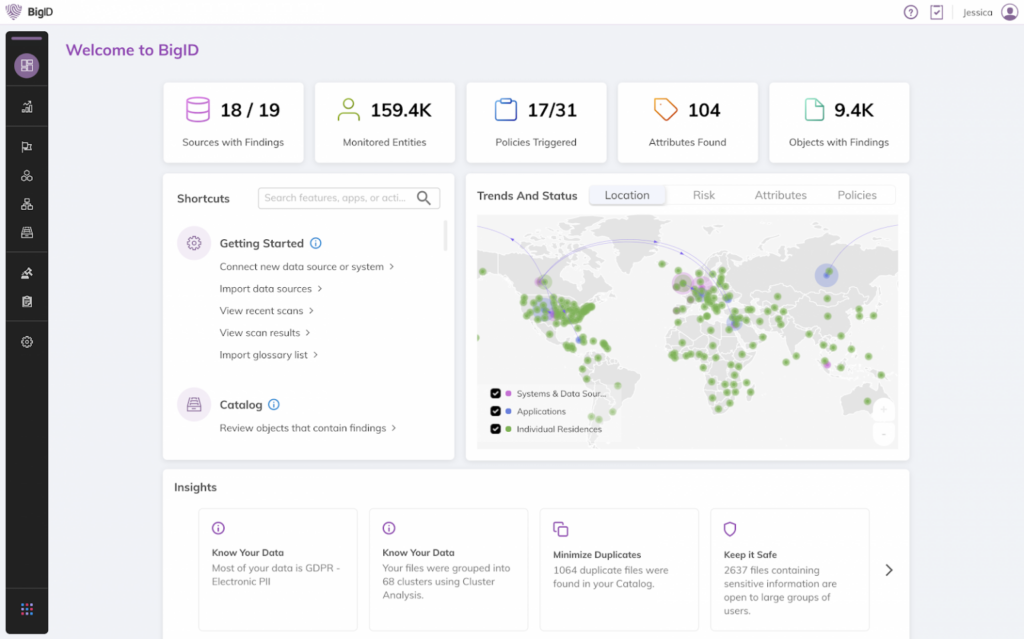Click chevron next to View scan results
This screenshot has height=639, width=1024.
click(x=308, y=333)
